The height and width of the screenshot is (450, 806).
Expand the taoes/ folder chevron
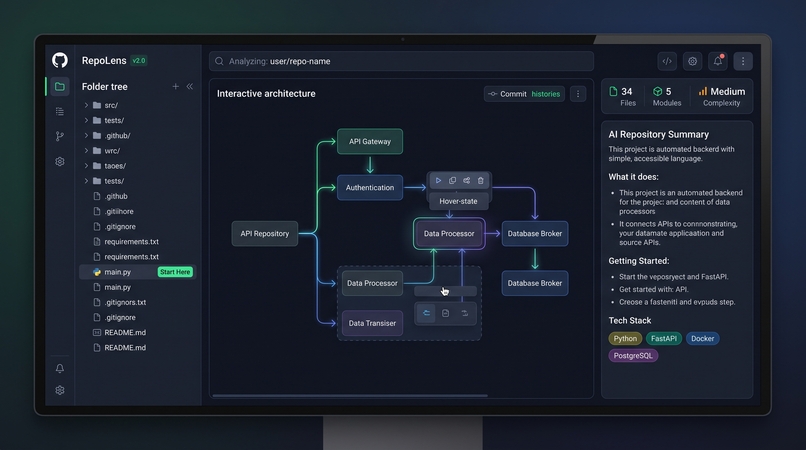pos(86,166)
